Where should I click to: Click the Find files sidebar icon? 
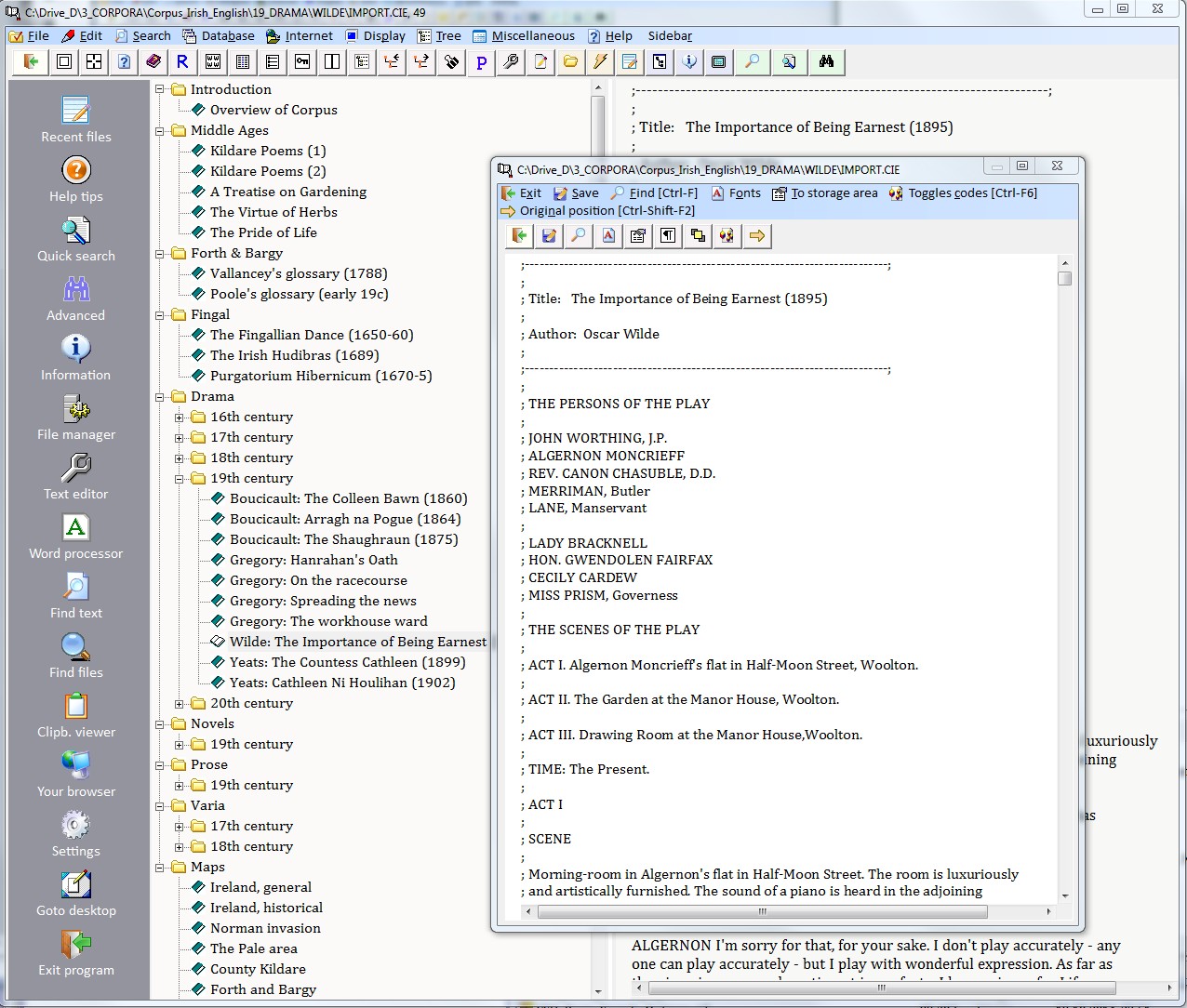75,647
